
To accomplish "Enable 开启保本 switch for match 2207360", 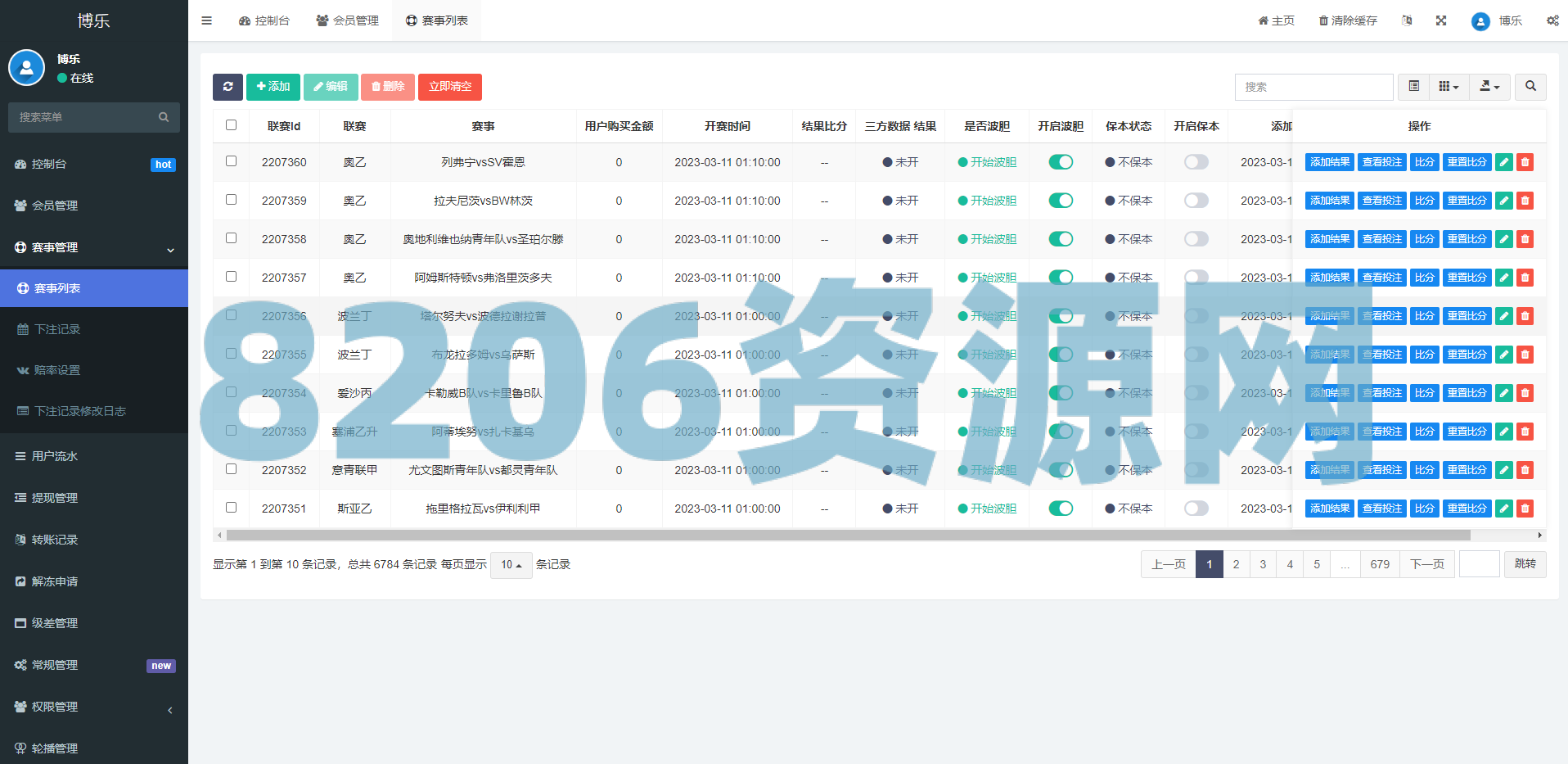I will pyautogui.click(x=1196, y=162).
